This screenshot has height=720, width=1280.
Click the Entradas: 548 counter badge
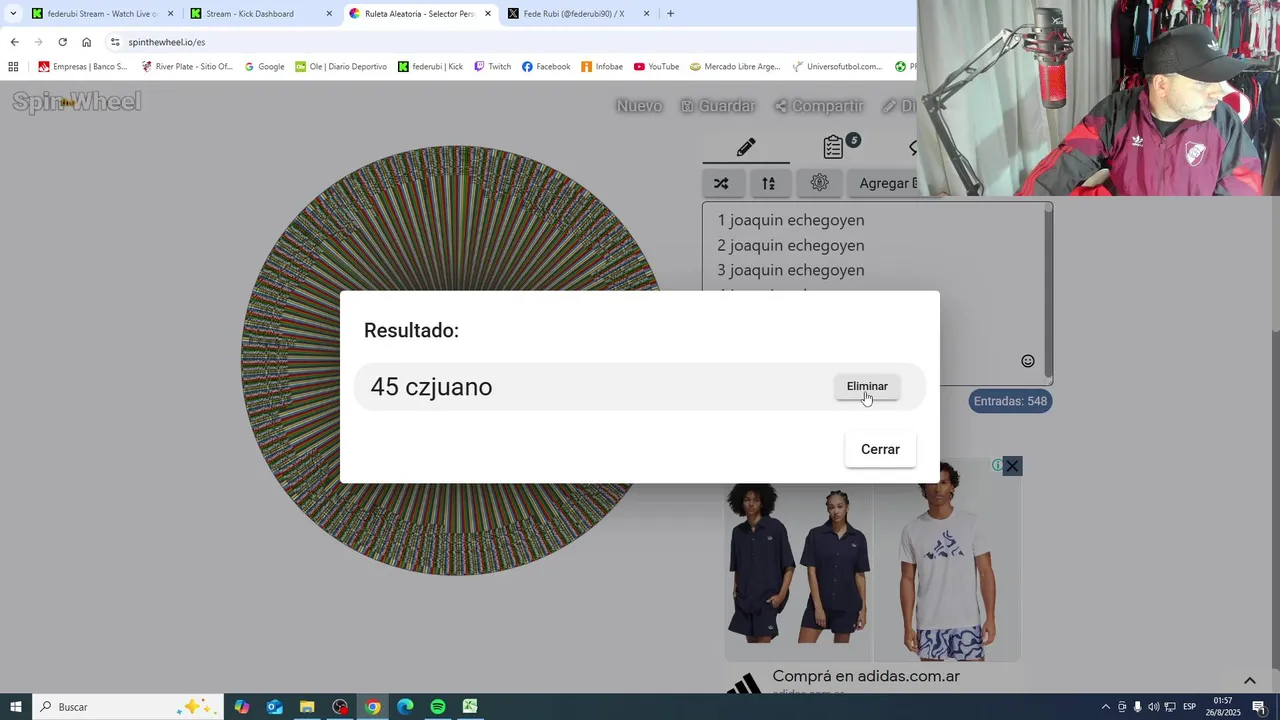[1010, 401]
